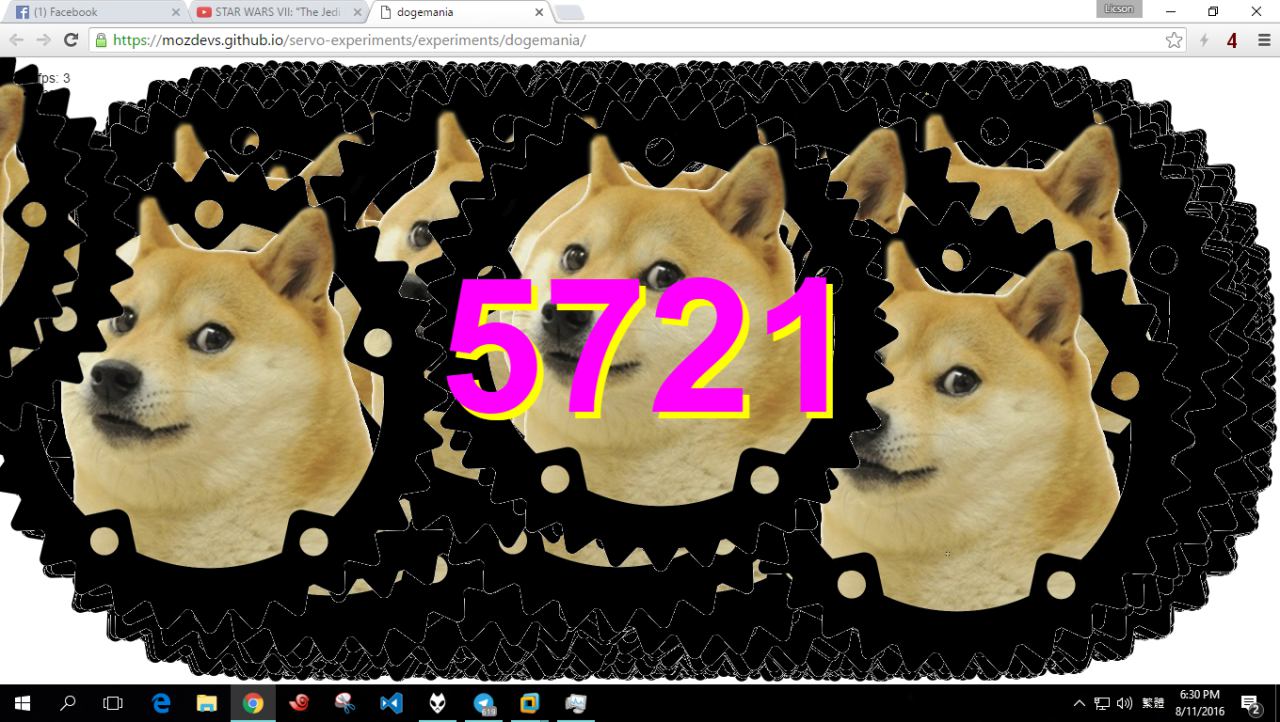Screen dimensions: 1280x722
Task: Click the Chrome taskbar icon
Action: [x=253, y=703]
